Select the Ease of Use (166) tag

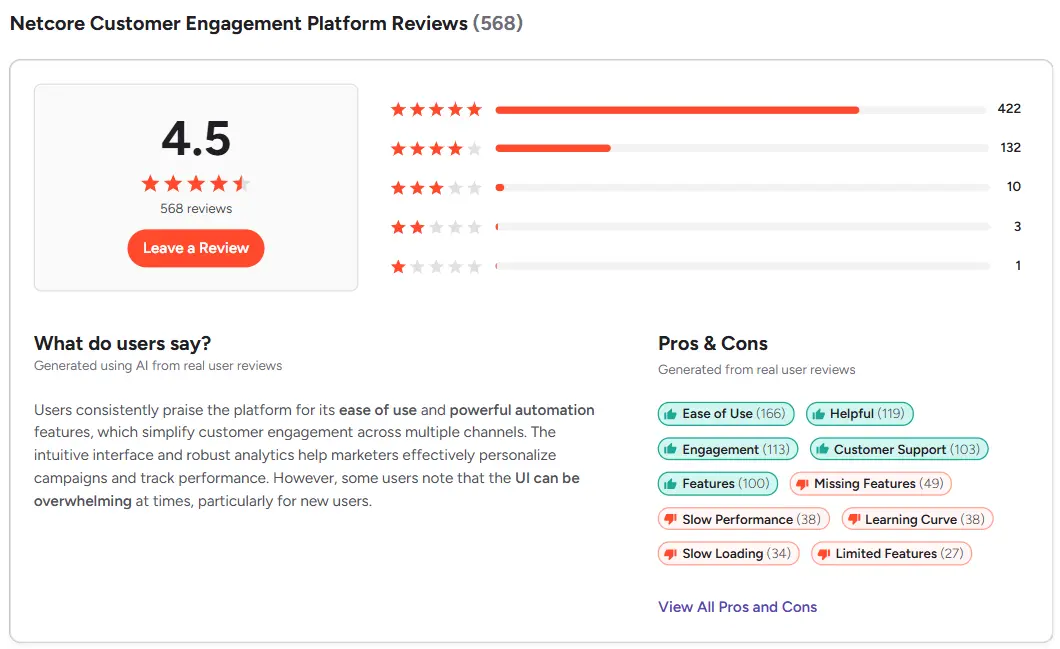pyautogui.click(x=725, y=414)
